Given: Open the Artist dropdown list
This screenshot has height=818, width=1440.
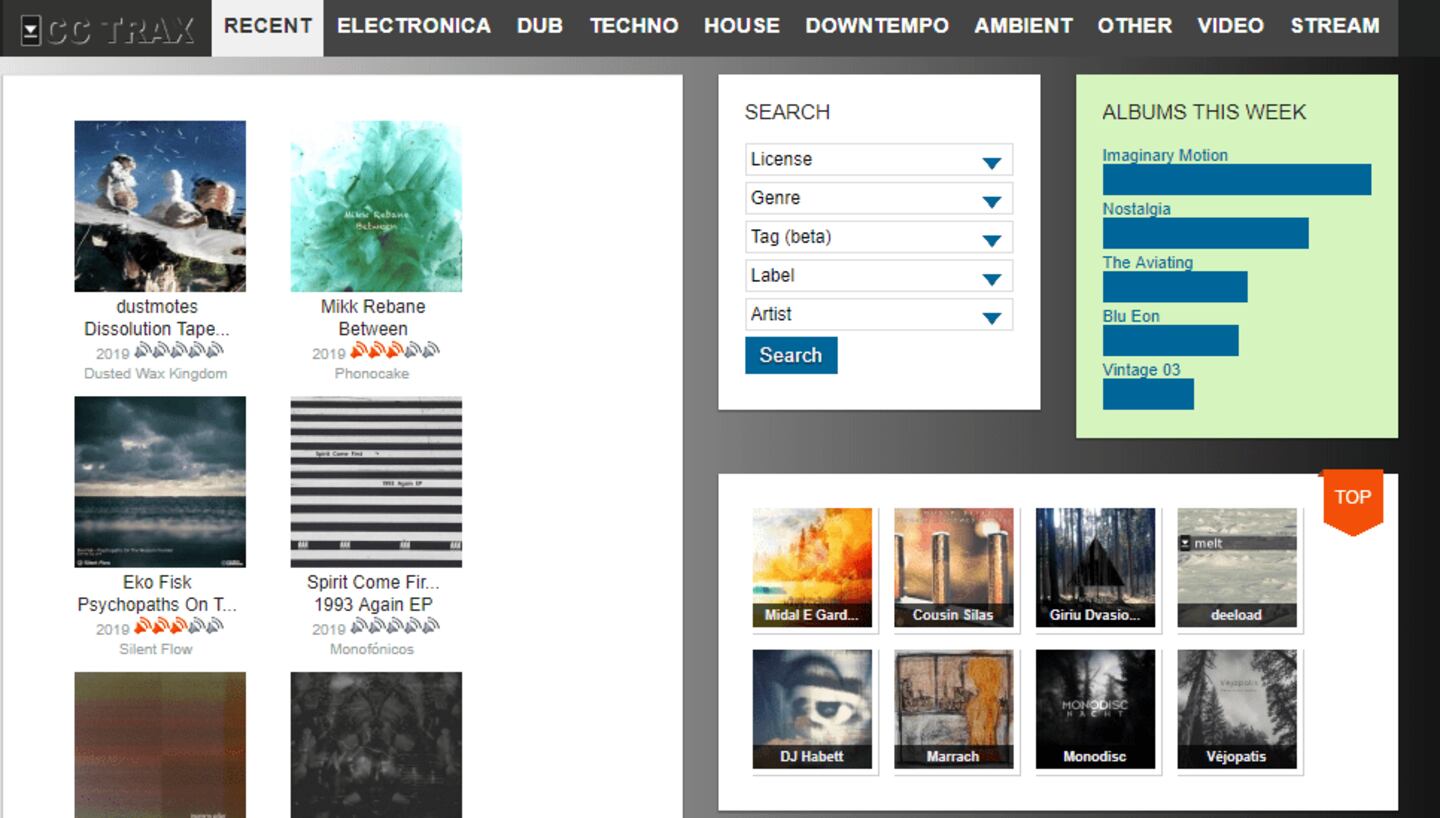Looking at the screenshot, I should click(x=878, y=315).
